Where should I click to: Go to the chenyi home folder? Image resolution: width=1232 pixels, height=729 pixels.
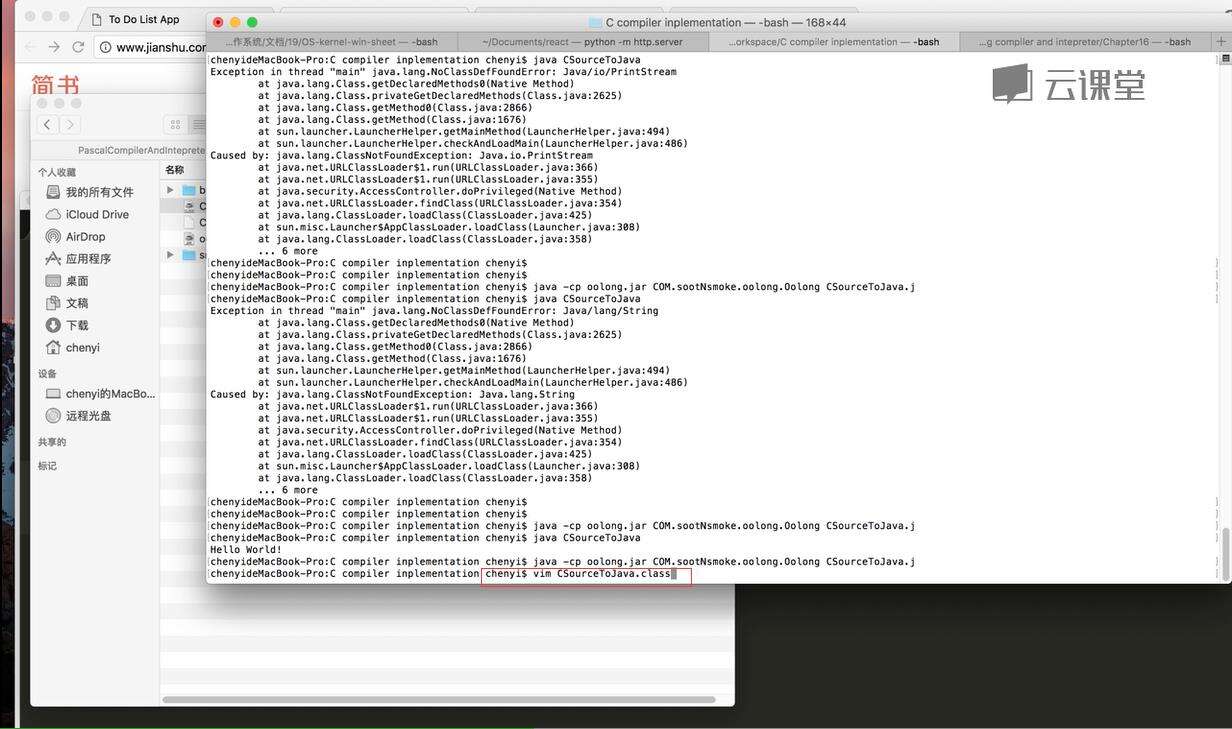(x=82, y=348)
